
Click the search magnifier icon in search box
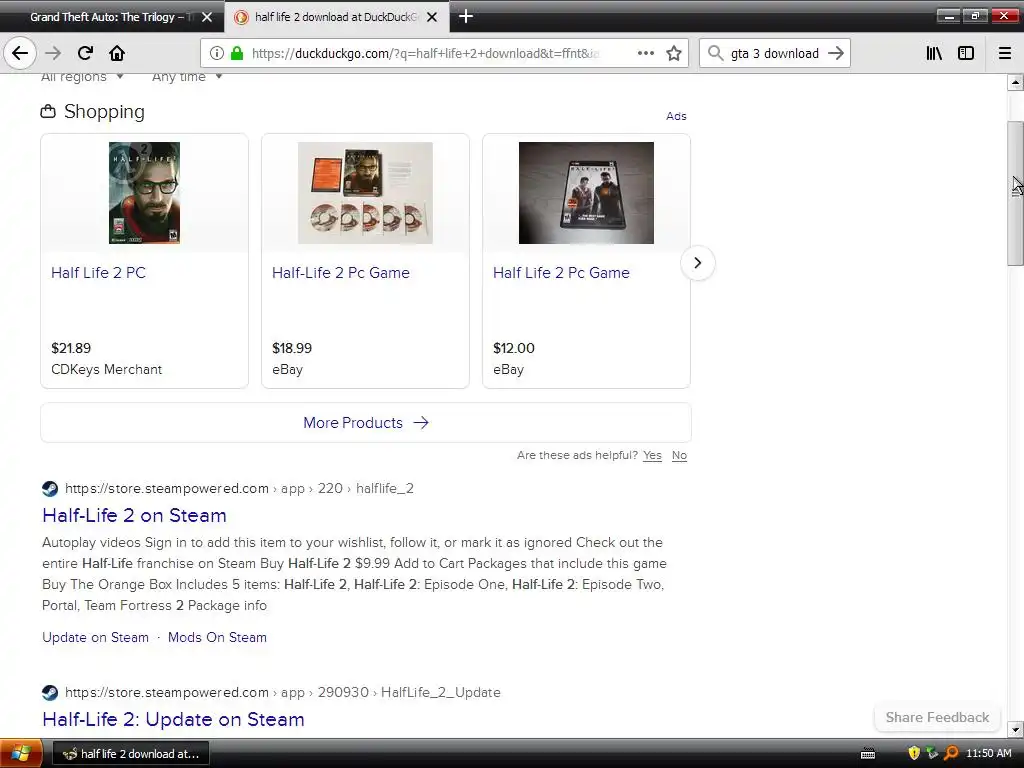tap(716, 53)
